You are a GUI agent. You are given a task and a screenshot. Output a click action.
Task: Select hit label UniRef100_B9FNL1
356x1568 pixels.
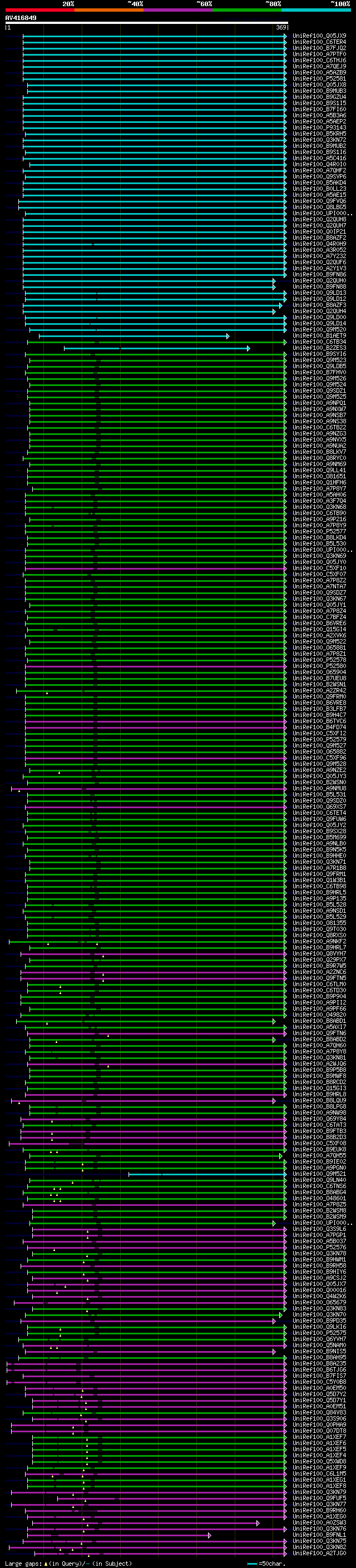[x=319, y=1535]
